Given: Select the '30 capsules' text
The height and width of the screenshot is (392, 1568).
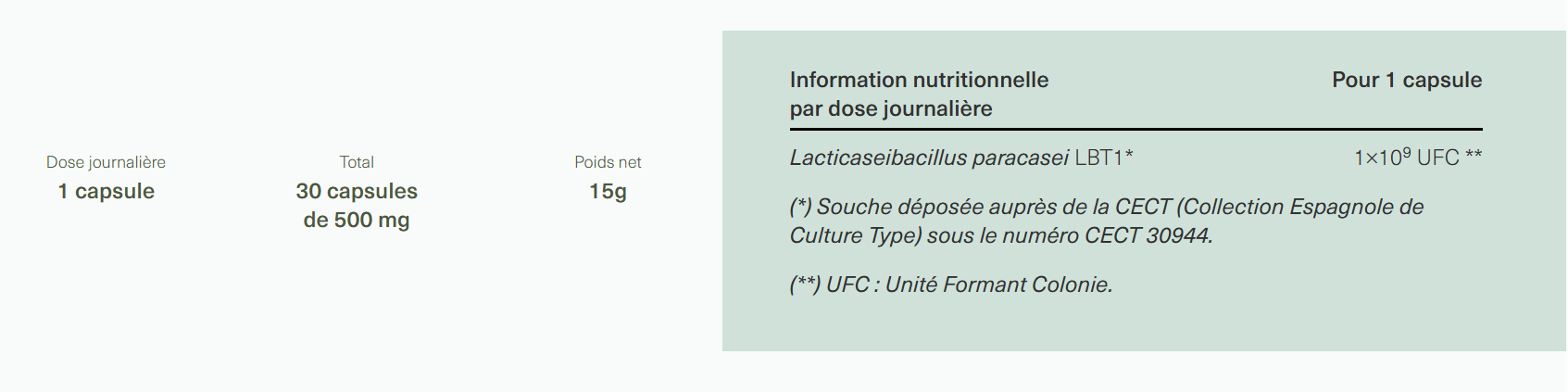Looking at the screenshot, I should [x=357, y=191].
